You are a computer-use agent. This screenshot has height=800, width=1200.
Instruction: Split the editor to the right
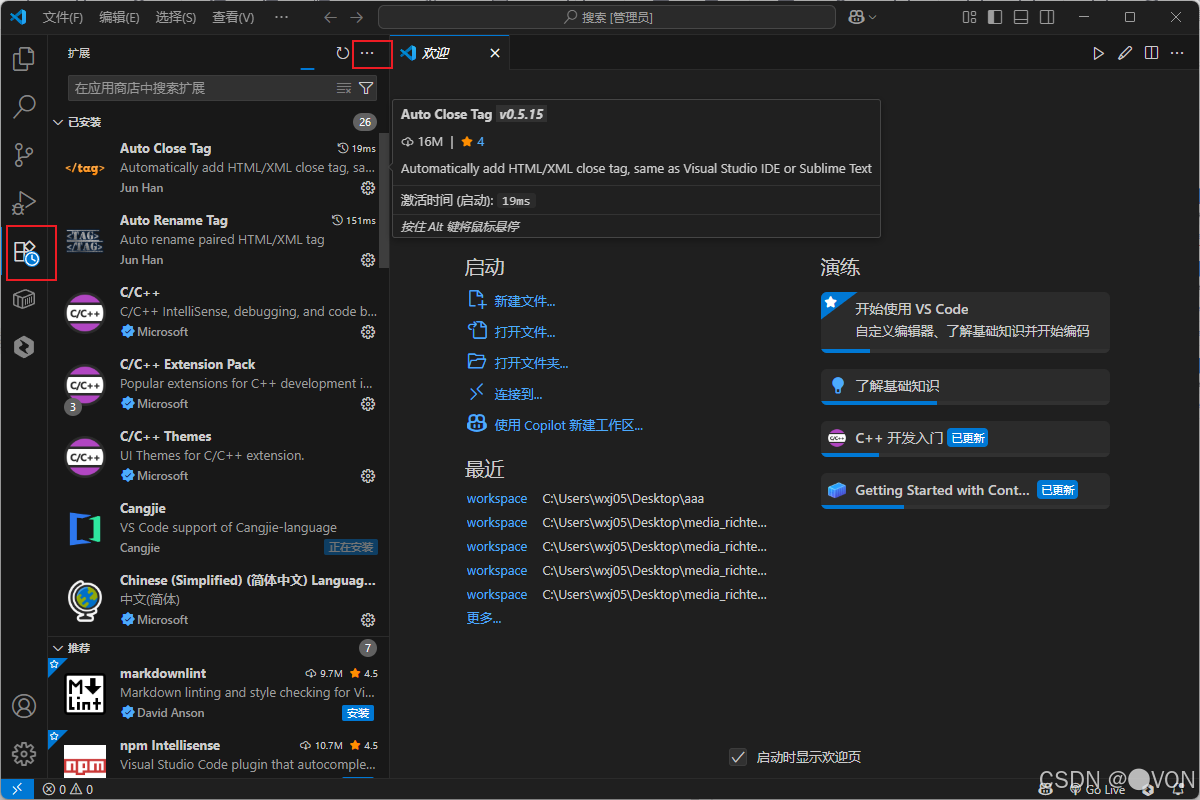(x=1152, y=53)
